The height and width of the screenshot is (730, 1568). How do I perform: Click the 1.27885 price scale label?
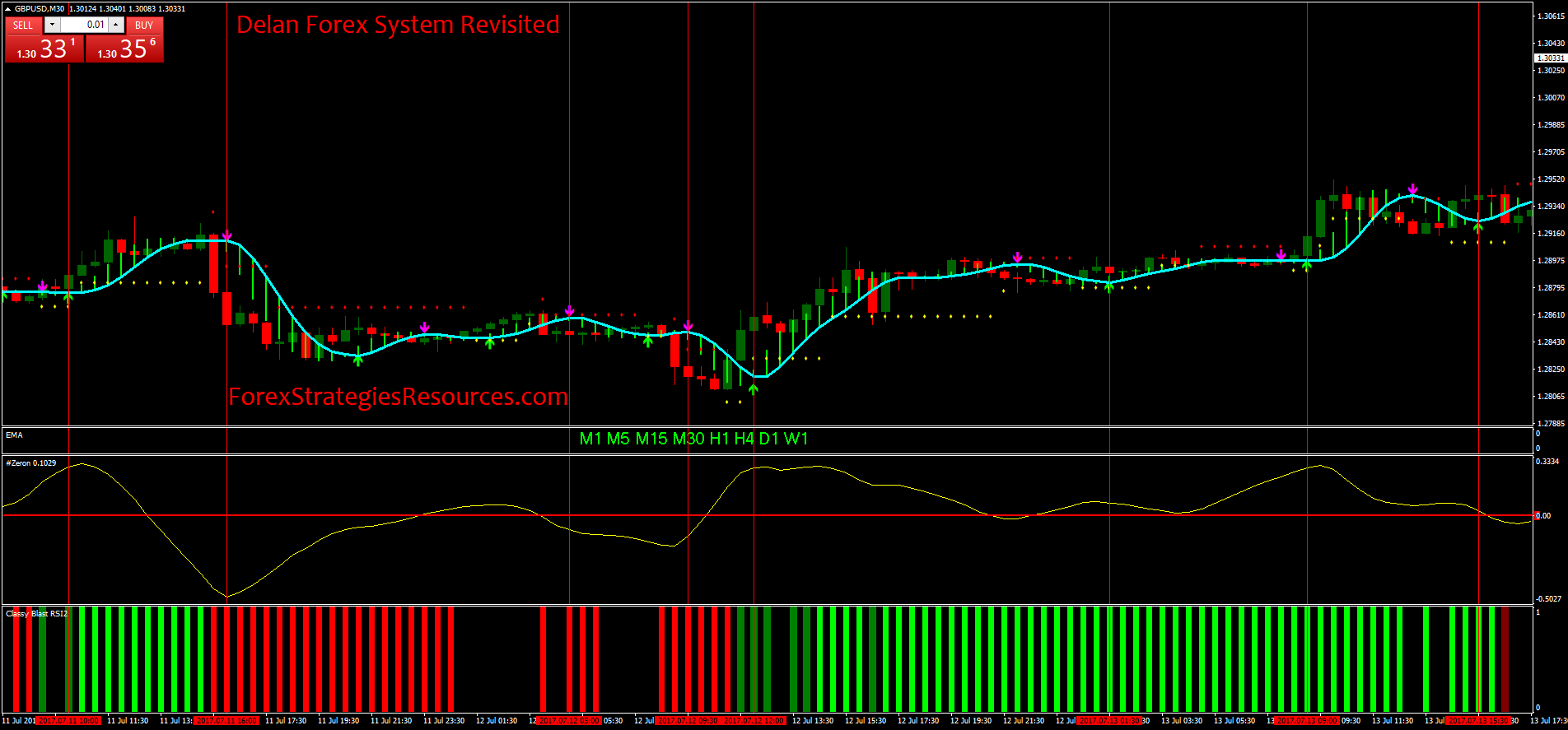[x=1551, y=423]
